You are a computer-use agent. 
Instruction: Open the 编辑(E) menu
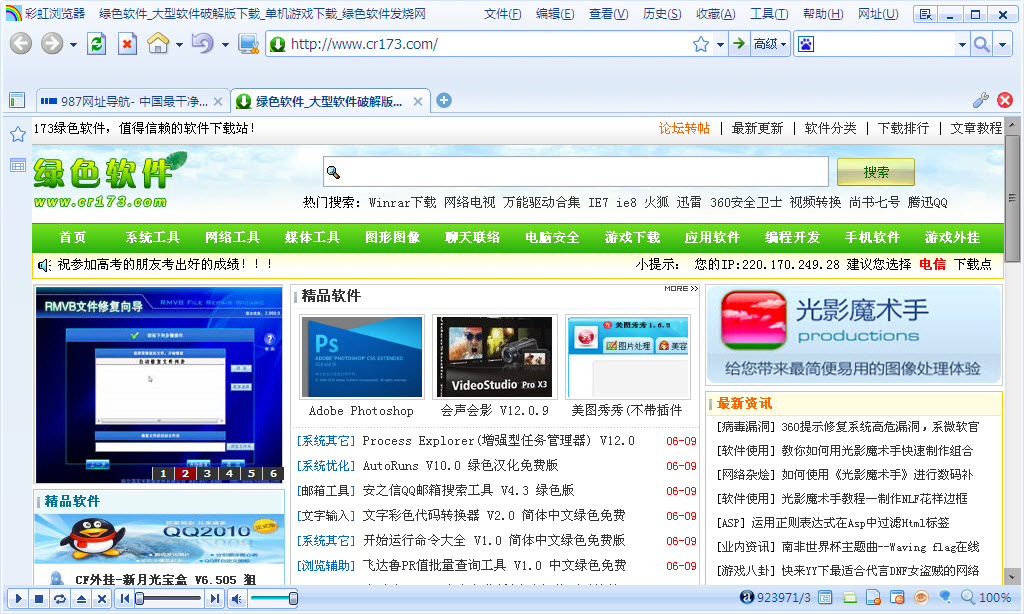tap(555, 14)
